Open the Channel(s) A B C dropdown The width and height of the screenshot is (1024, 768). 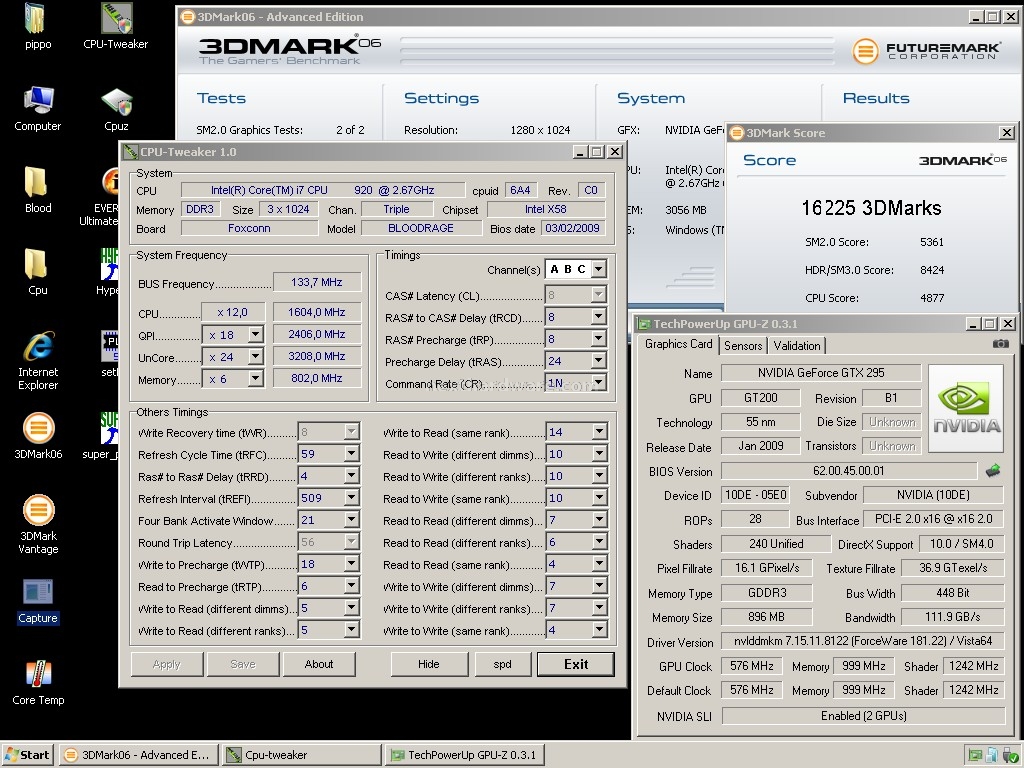coord(599,269)
